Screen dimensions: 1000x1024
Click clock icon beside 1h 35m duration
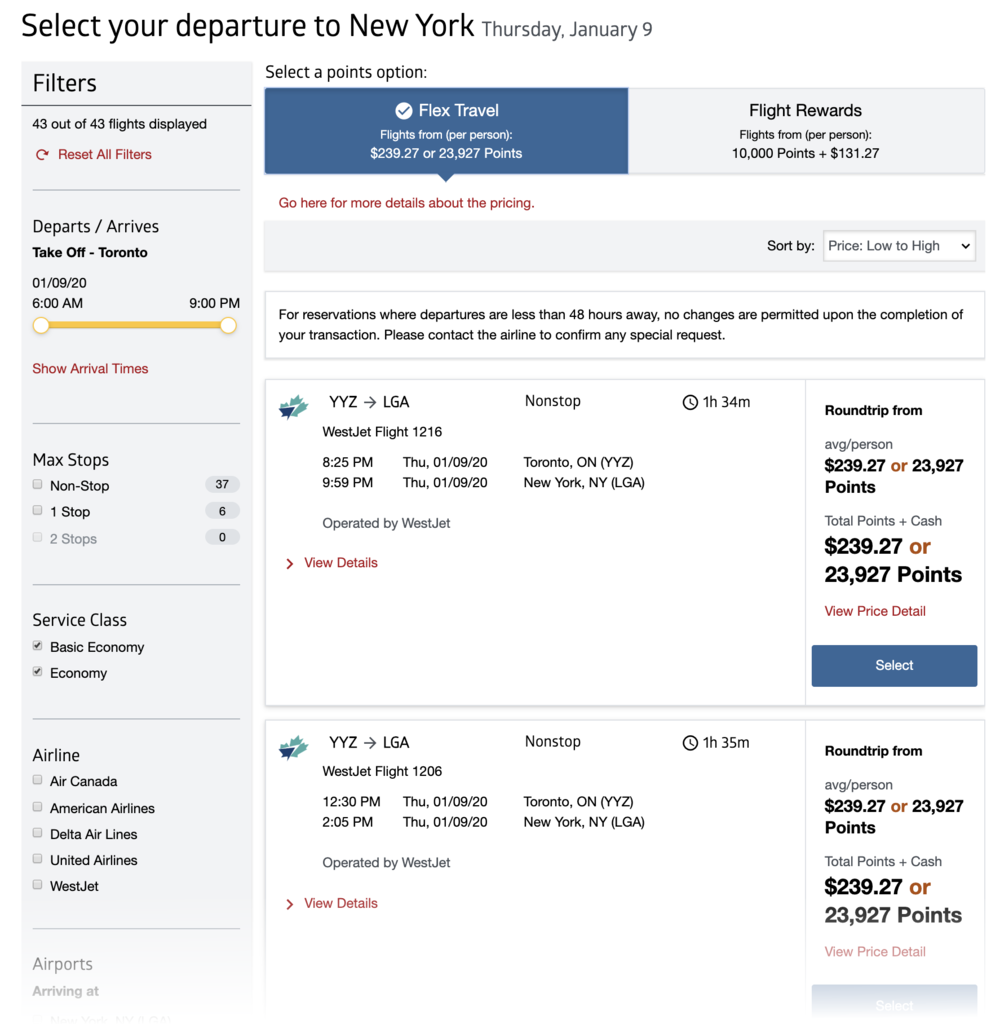click(690, 743)
